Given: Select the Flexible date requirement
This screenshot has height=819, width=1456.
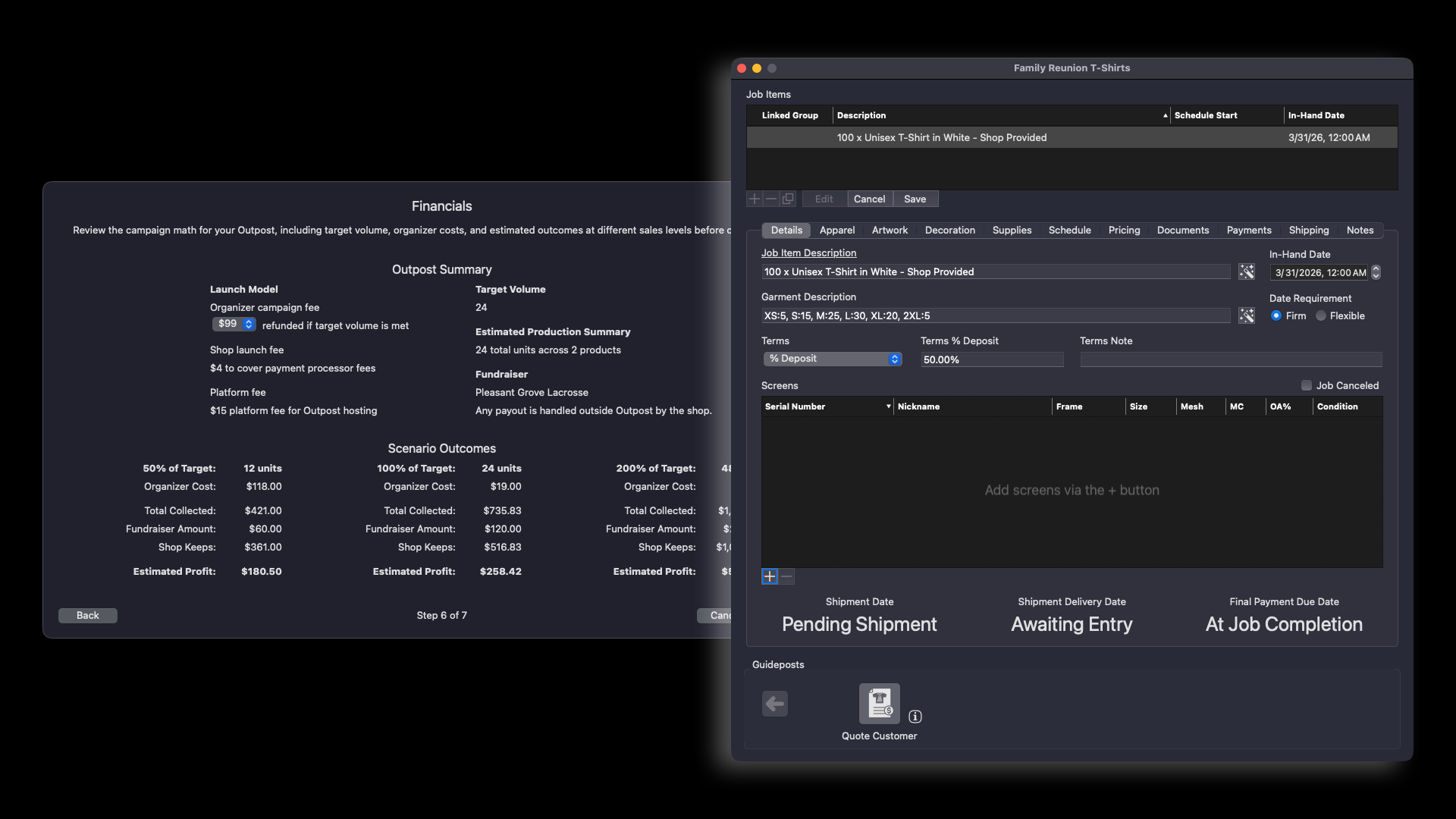Looking at the screenshot, I should [1321, 315].
